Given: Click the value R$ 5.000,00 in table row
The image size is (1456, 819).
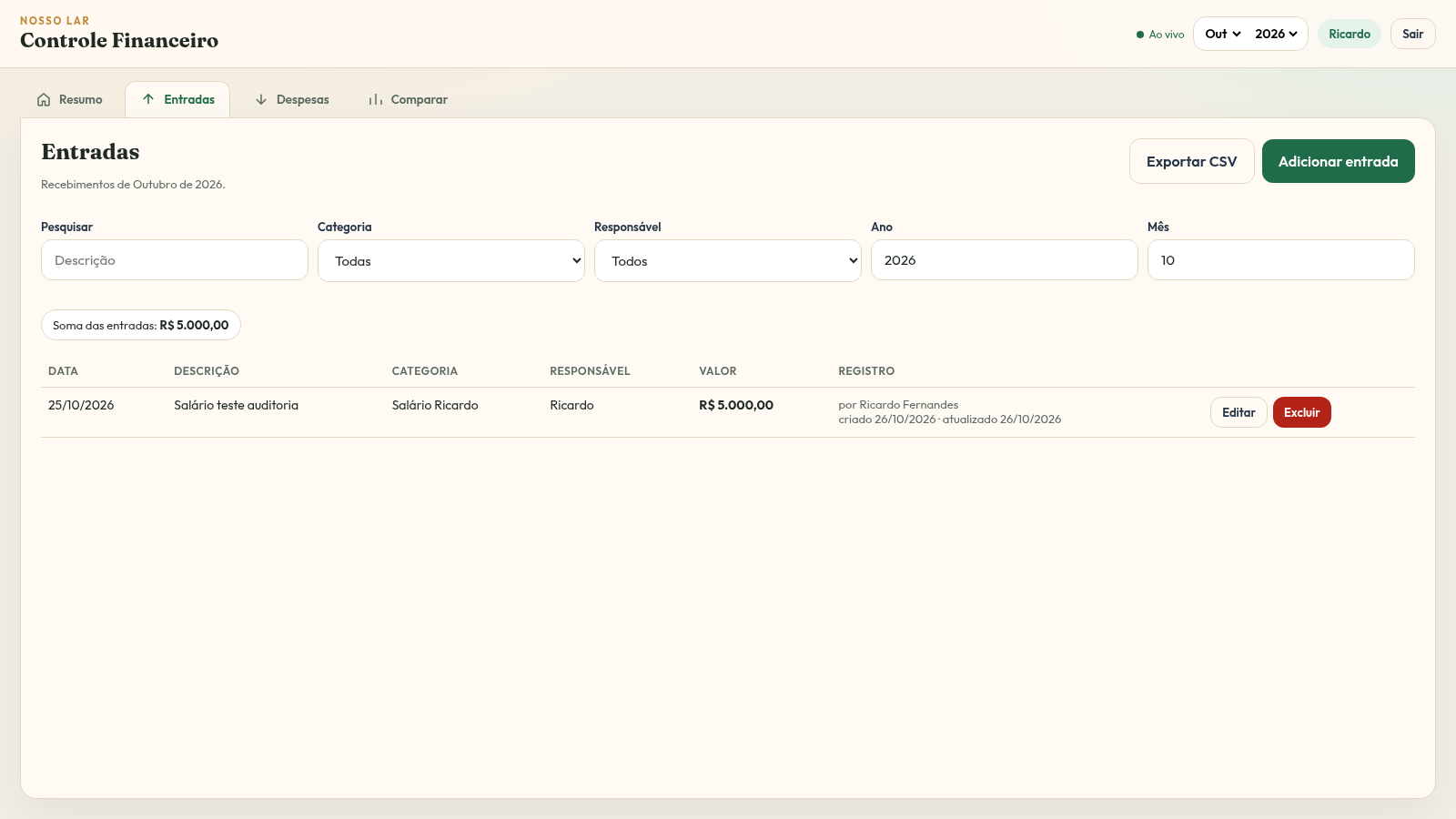Looking at the screenshot, I should coord(736,405).
